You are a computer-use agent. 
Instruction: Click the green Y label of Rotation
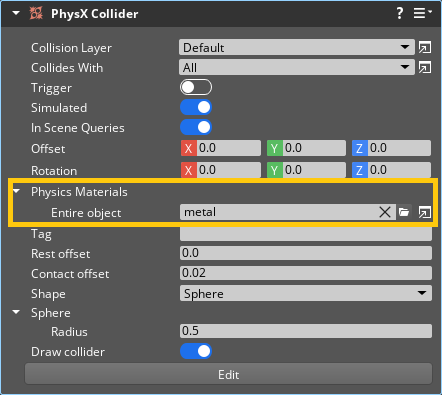tap(275, 170)
